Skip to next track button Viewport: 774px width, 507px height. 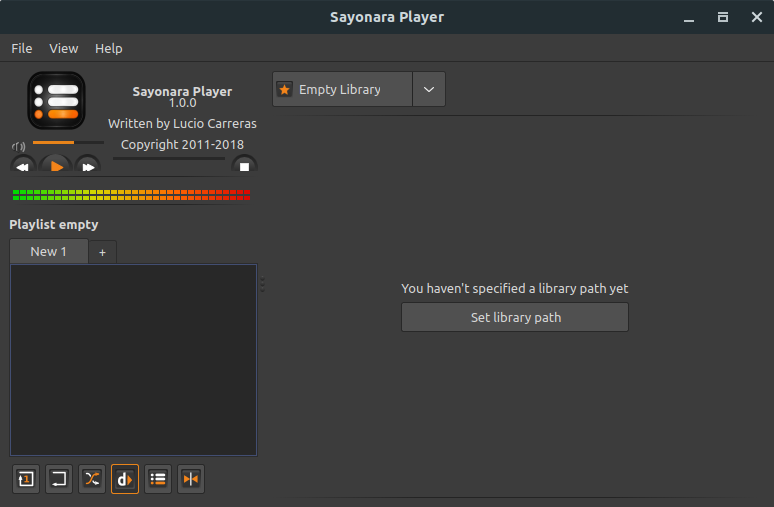(x=88, y=165)
